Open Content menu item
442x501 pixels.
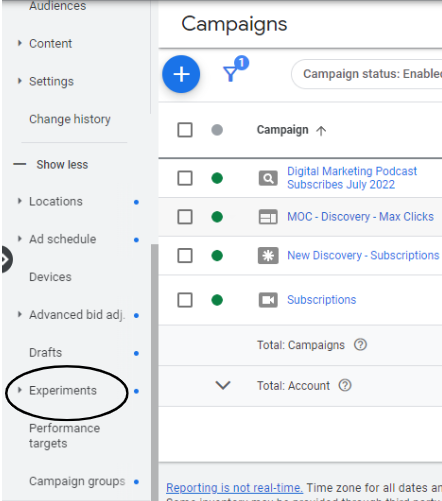[x=50, y=43]
